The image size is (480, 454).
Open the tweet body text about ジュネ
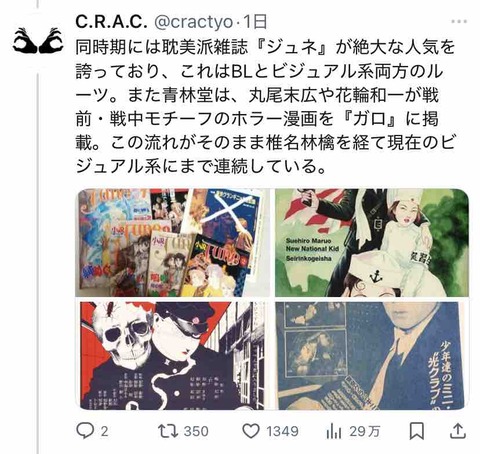[265, 107]
